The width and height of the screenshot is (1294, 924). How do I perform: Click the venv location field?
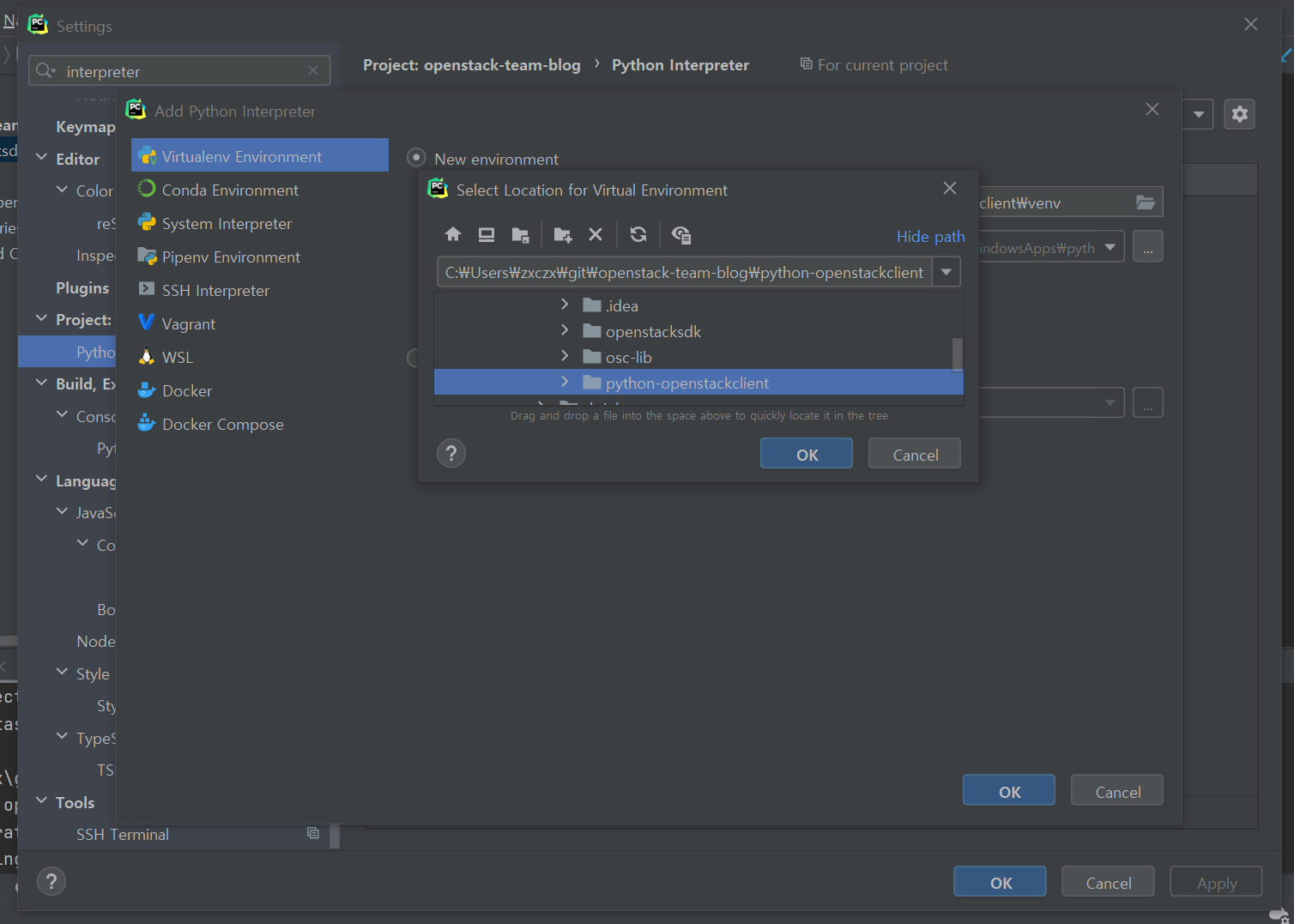click(x=1055, y=202)
